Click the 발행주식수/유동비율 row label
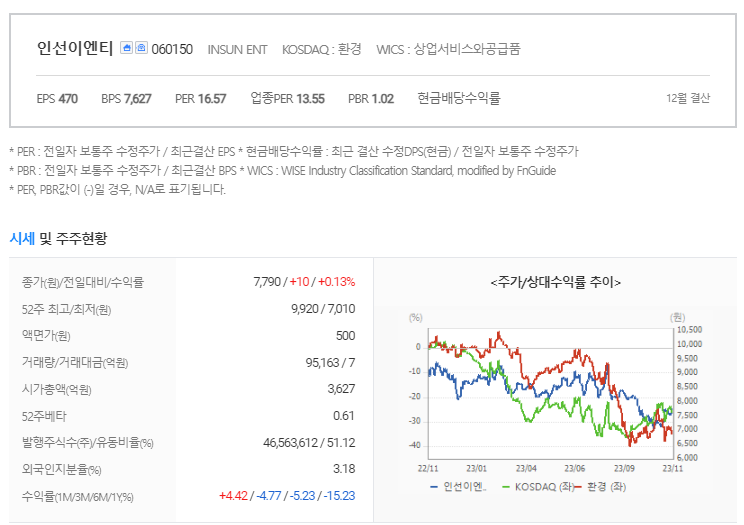744x525 pixels. click(87, 443)
